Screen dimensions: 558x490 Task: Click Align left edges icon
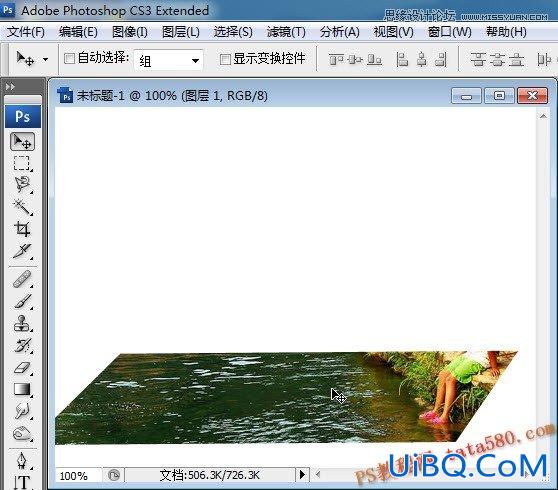coord(402,59)
